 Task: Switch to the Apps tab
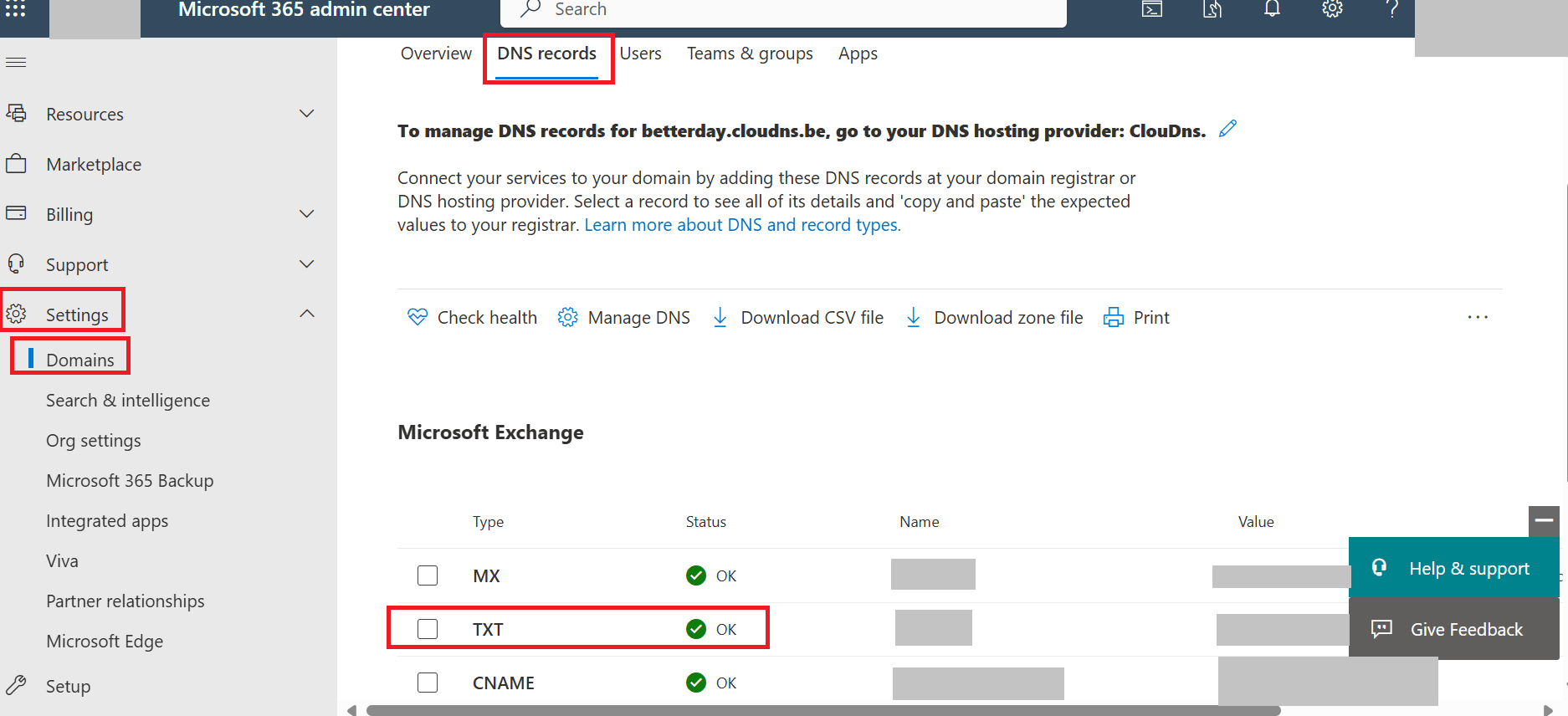pyautogui.click(x=858, y=54)
